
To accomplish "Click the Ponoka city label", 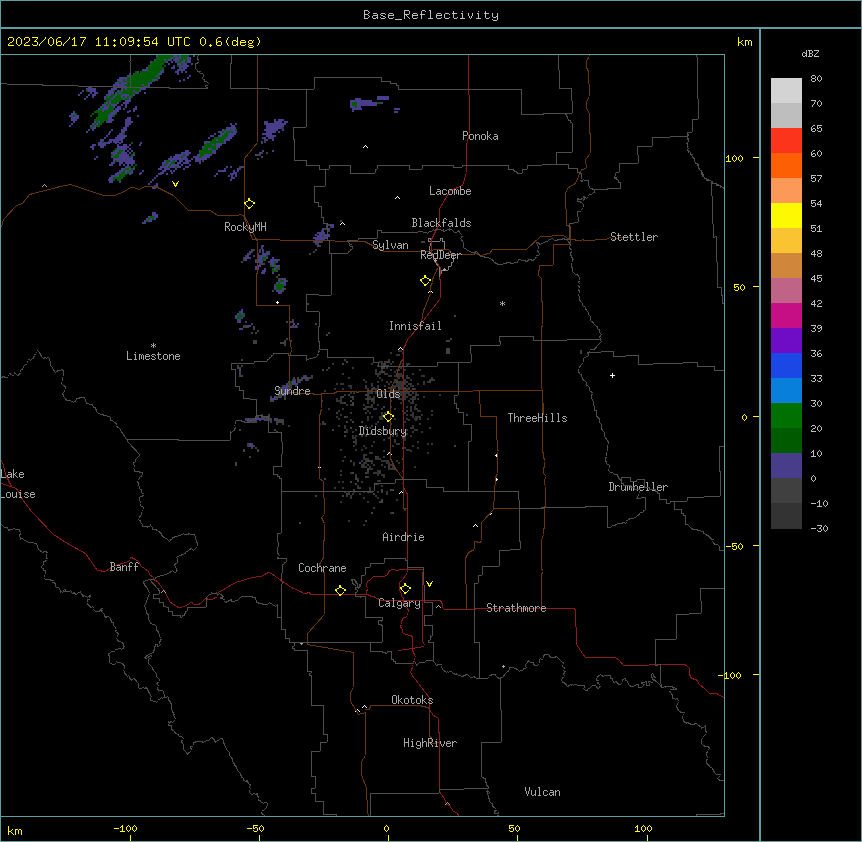I will coord(480,136).
